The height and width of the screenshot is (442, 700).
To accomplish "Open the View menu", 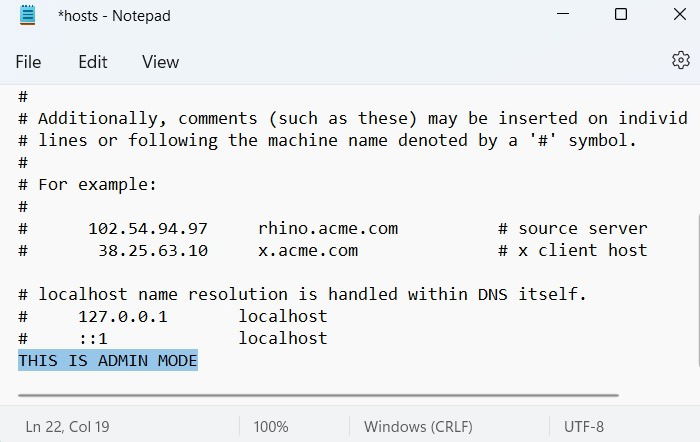I will (160, 62).
